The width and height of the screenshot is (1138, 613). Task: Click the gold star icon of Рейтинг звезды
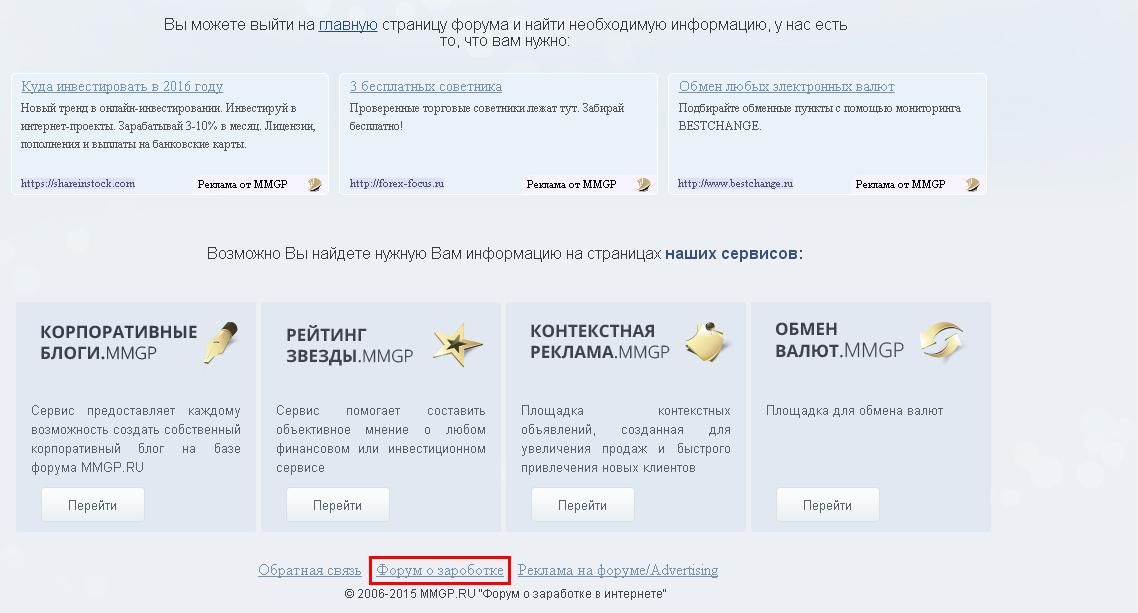(x=457, y=345)
